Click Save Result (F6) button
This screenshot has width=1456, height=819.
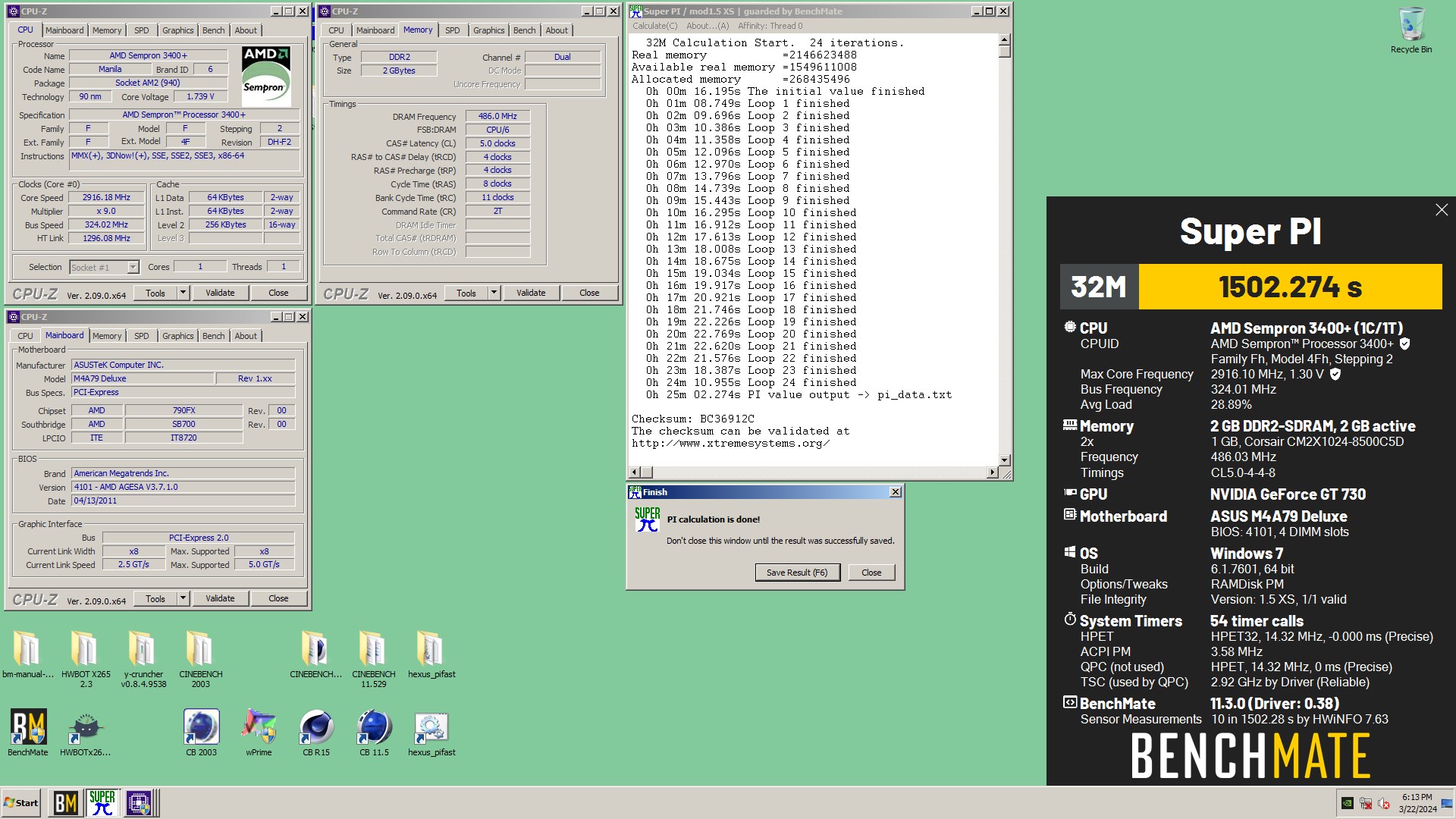(797, 573)
